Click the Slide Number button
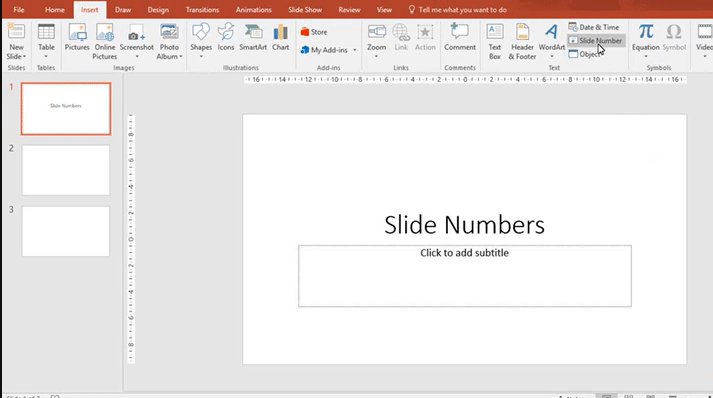Viewport: 713px width, 398px height. tap(596, 40)
